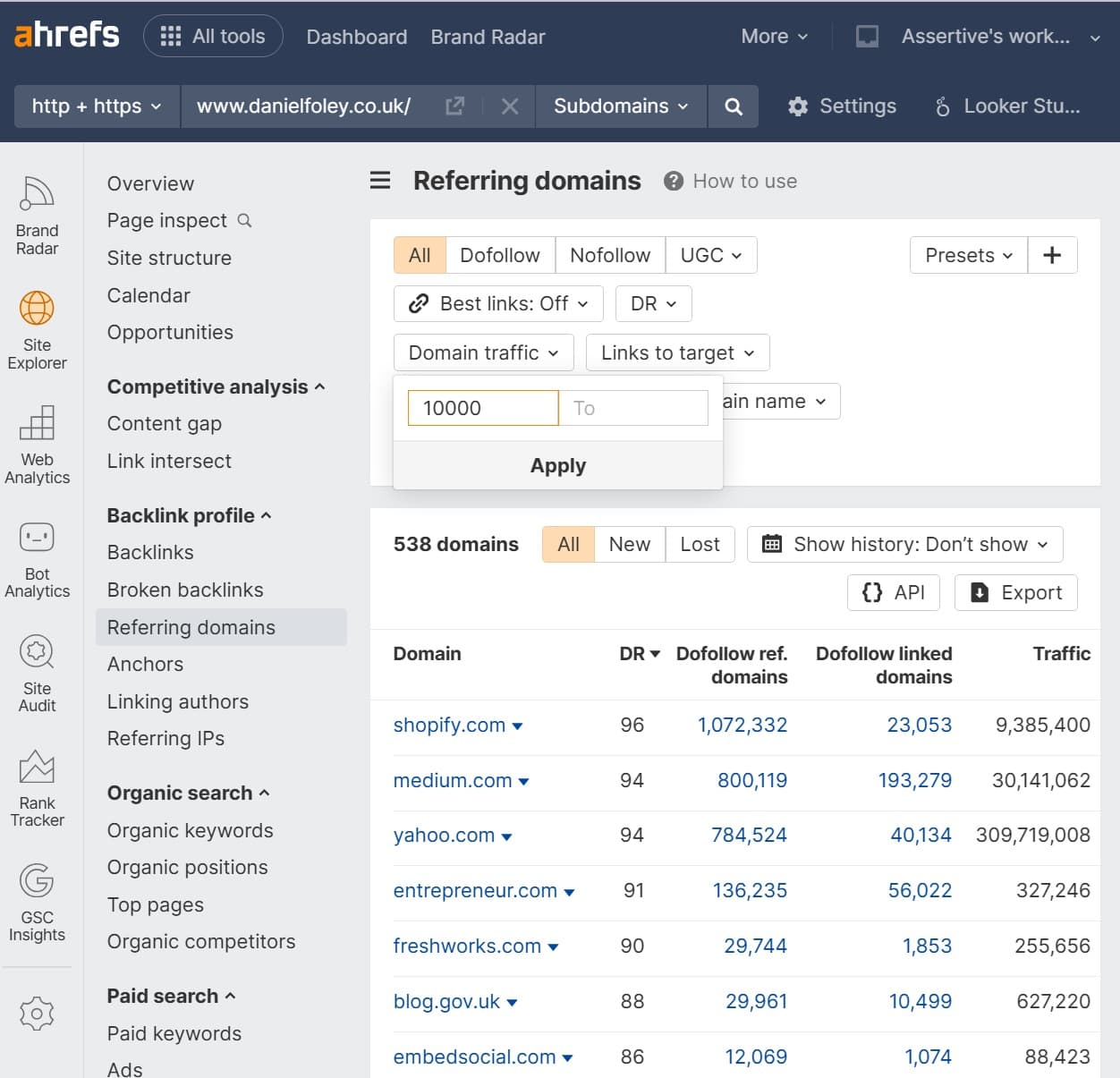Go to Brand Radar in top nav
1120x1078 pixels.
point(488,37)
